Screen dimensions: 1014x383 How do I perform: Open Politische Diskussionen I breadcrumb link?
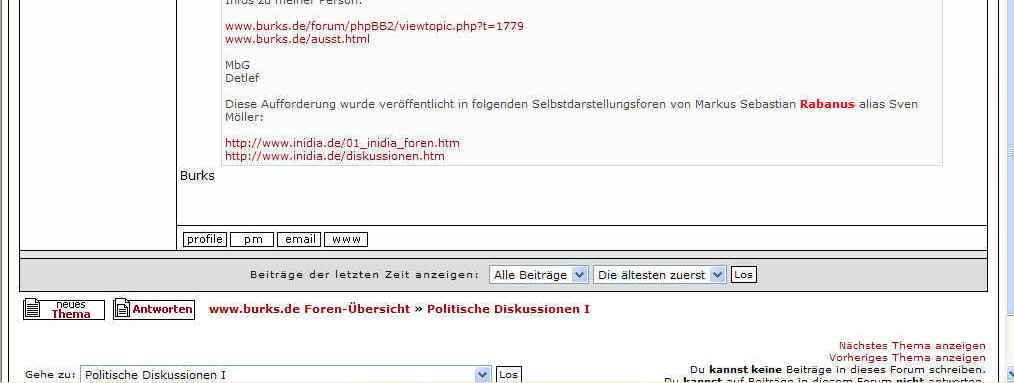[508, 309]
